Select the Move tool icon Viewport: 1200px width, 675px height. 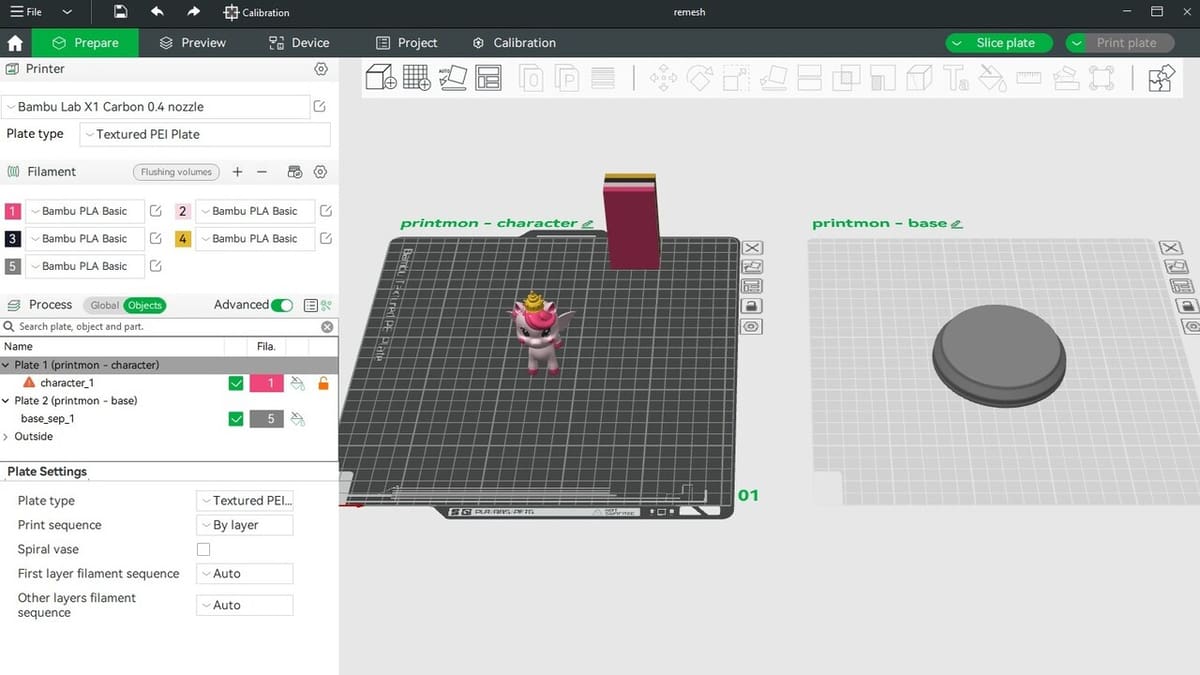pos(664,78)
